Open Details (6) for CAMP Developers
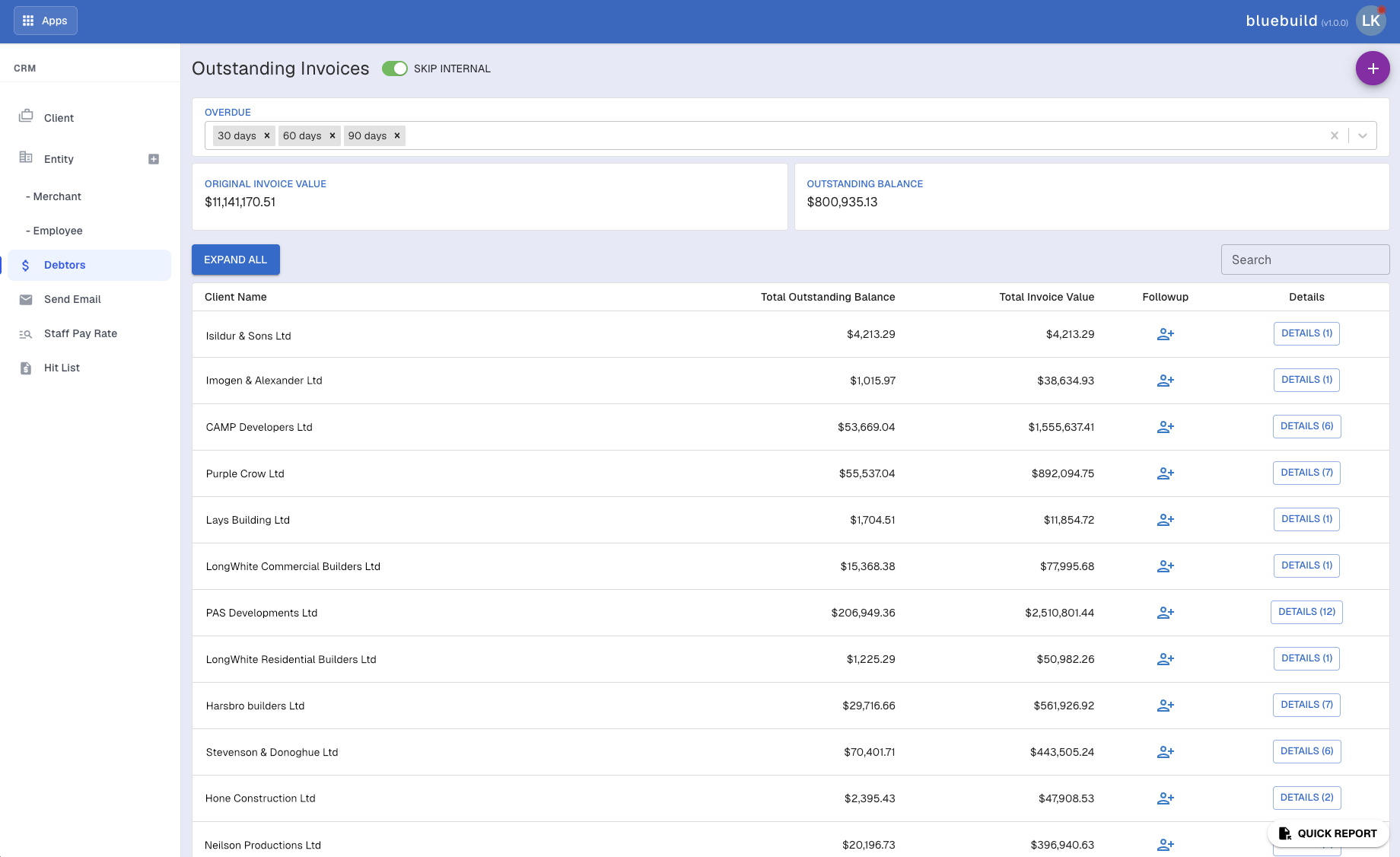 tap(1306, 426)
